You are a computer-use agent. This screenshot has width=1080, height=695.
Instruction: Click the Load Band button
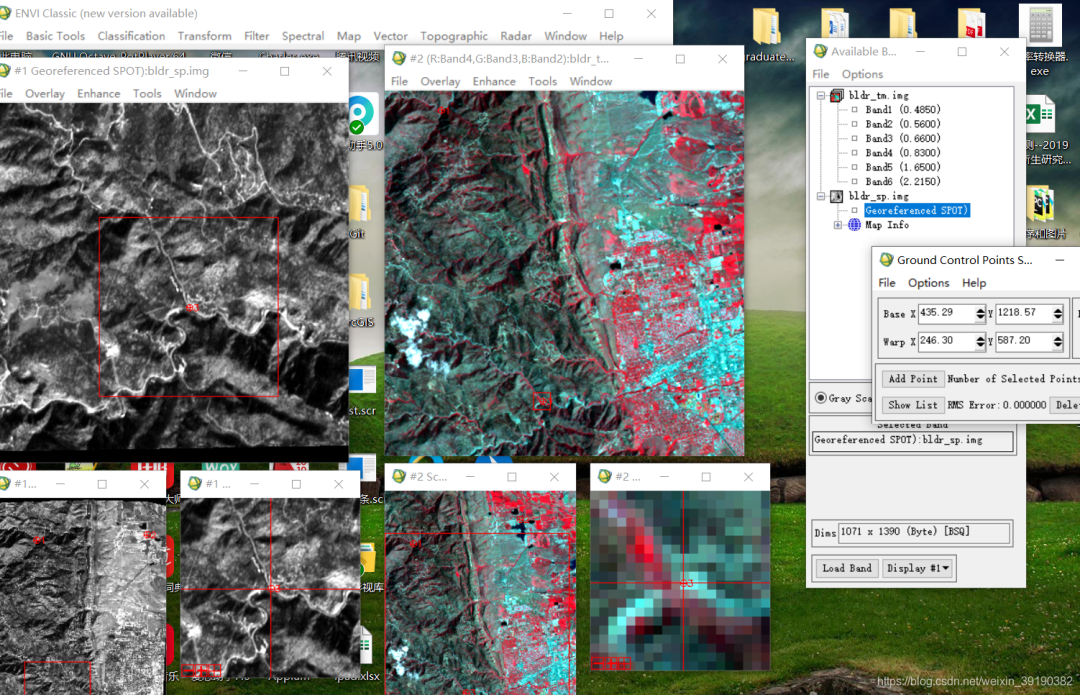click(847, 568)
